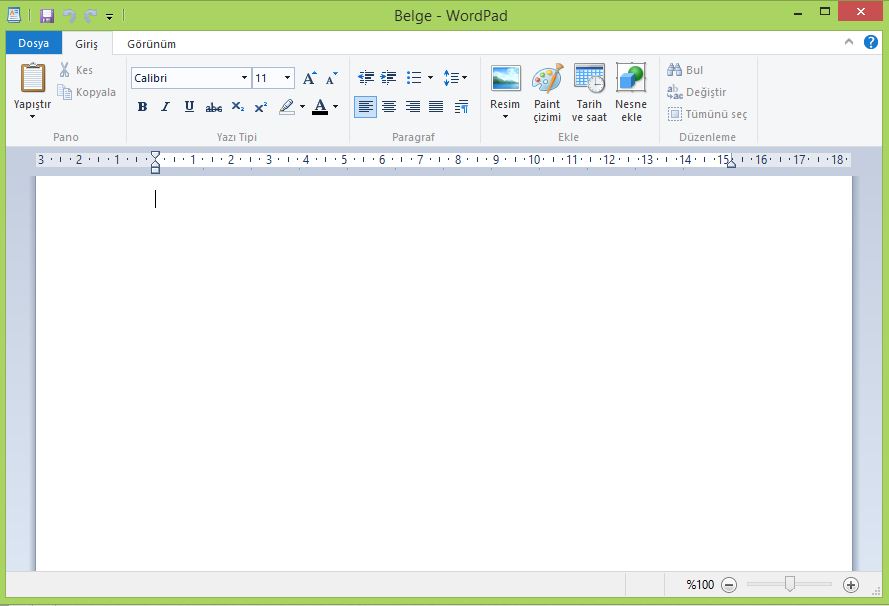
Task: Click the zoom out minus button
Action: coord(729,584)
